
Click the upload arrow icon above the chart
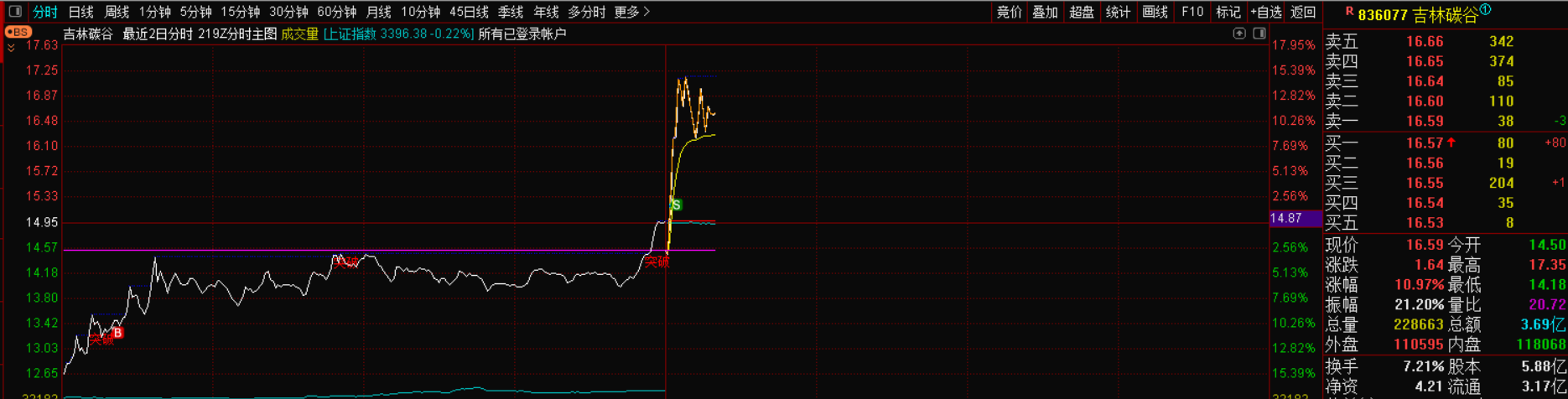click(1239, 34)
